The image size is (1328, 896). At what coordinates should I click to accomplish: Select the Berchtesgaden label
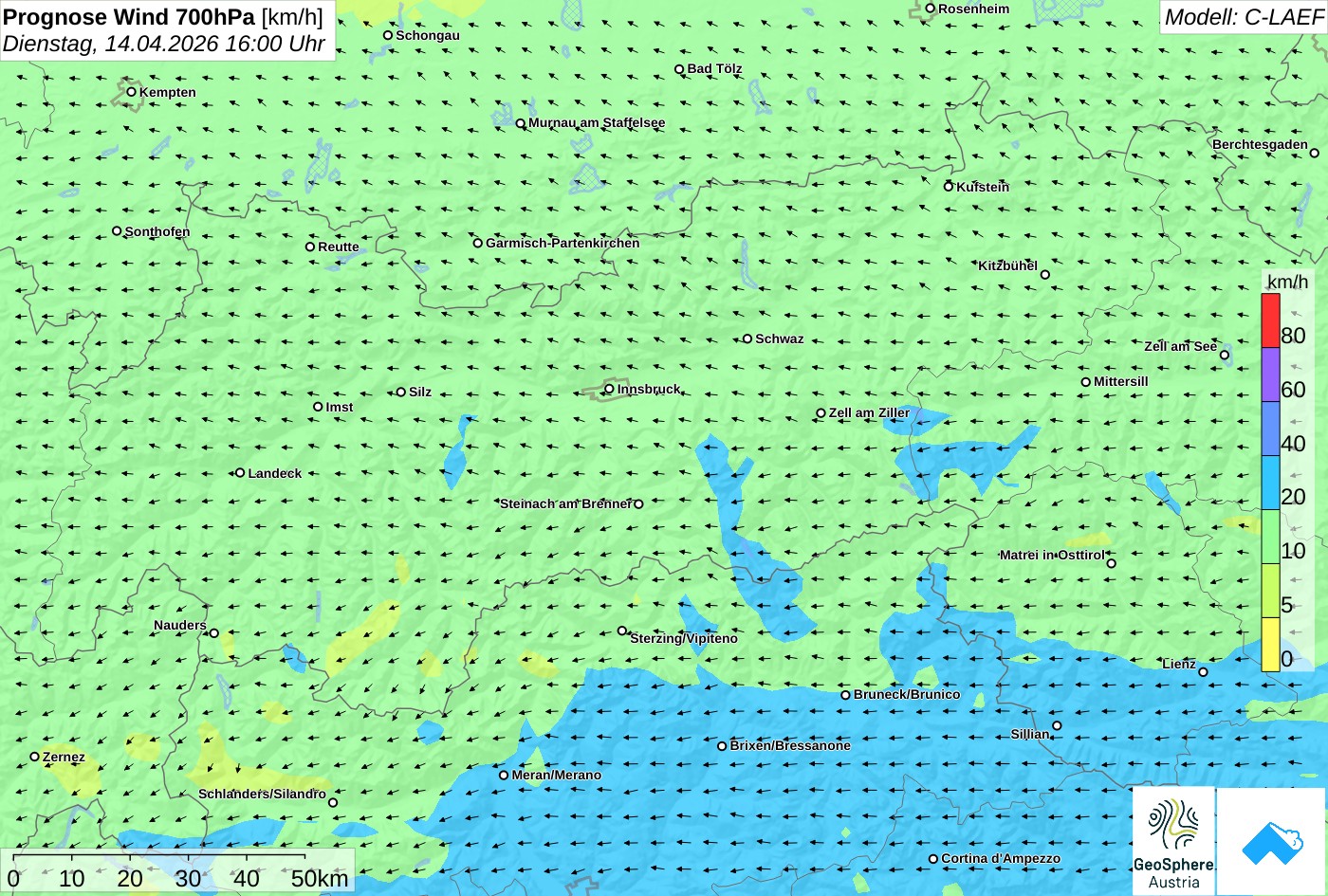click(1260, 144)
